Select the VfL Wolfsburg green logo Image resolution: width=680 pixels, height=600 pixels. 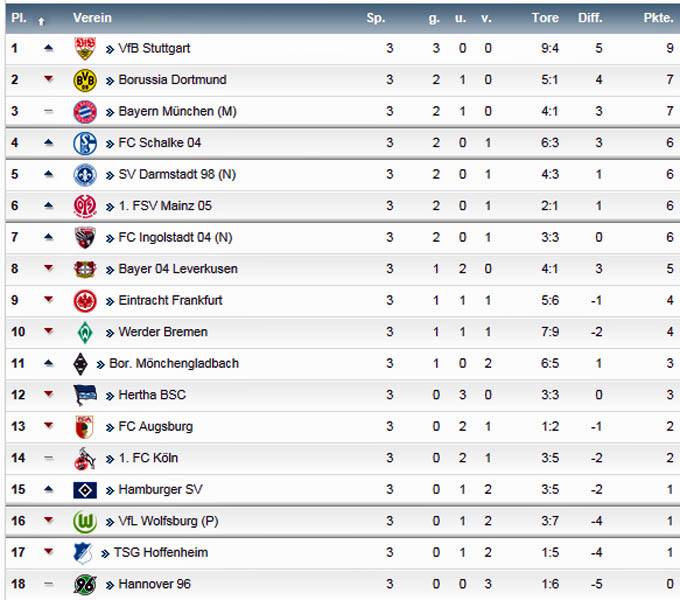pos(85,522)
